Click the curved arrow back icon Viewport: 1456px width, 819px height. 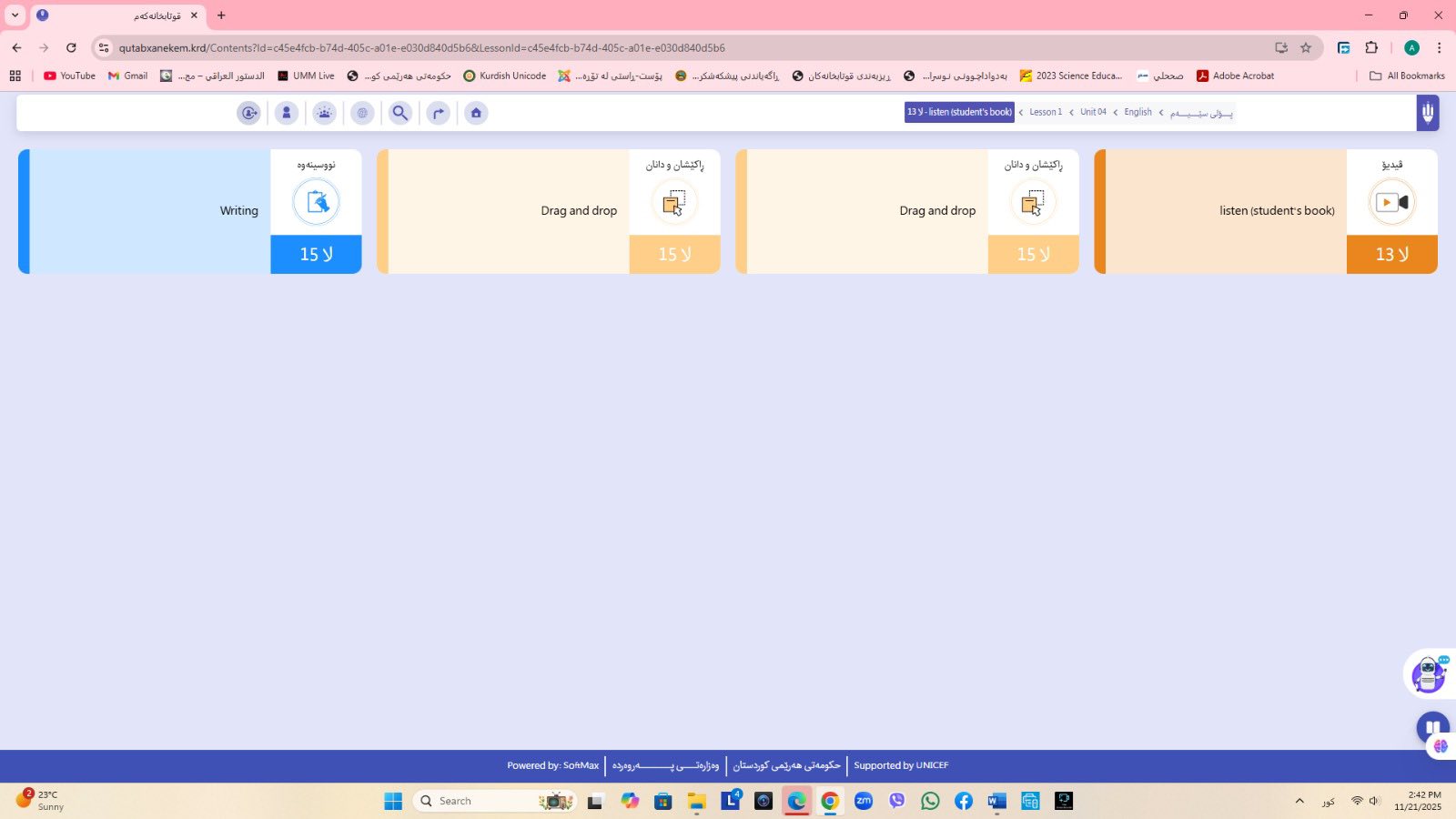coord(439,113)
